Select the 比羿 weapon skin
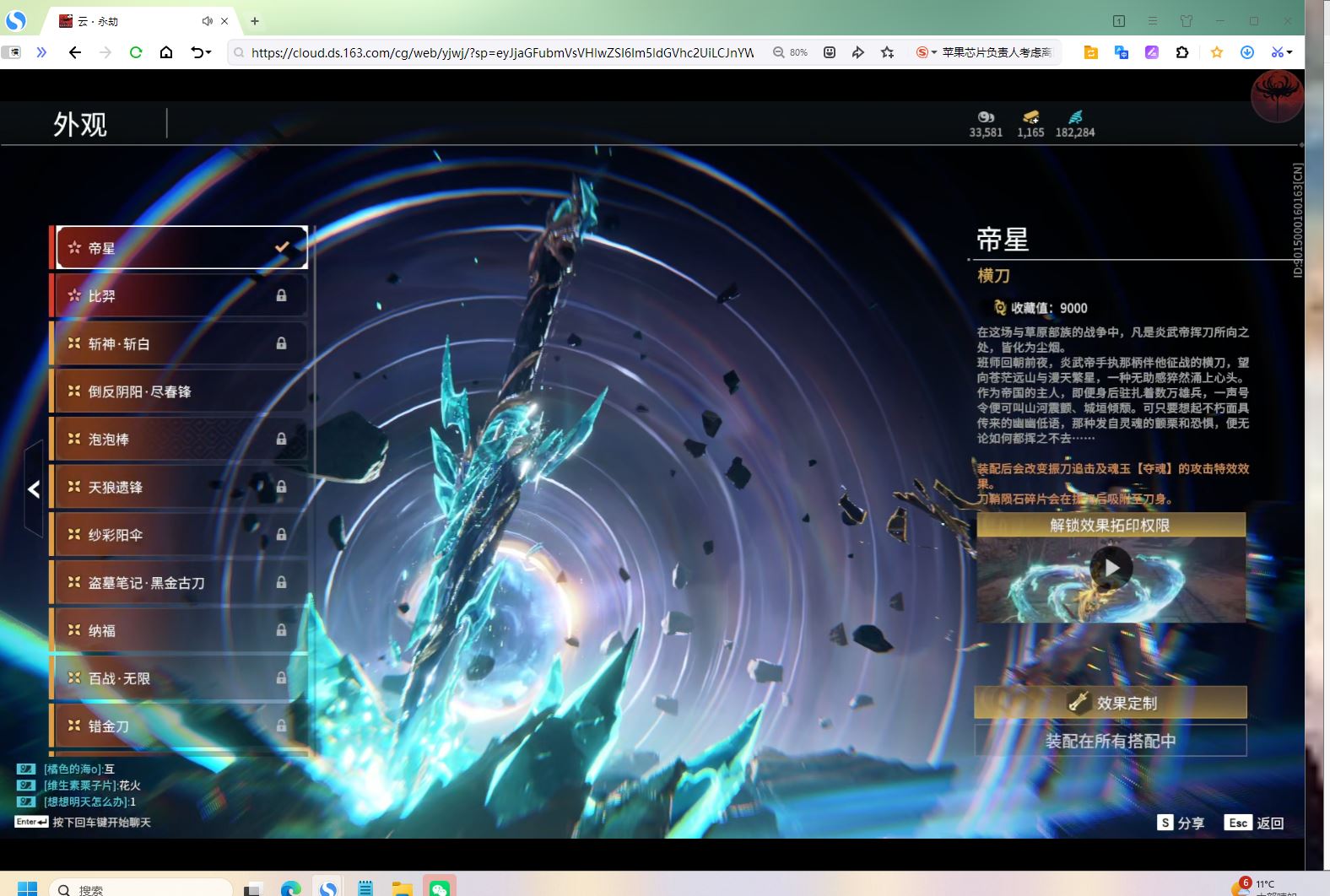Image resolution: width=1330 pixels, height=896 pixels. click(x=177, y=296)
